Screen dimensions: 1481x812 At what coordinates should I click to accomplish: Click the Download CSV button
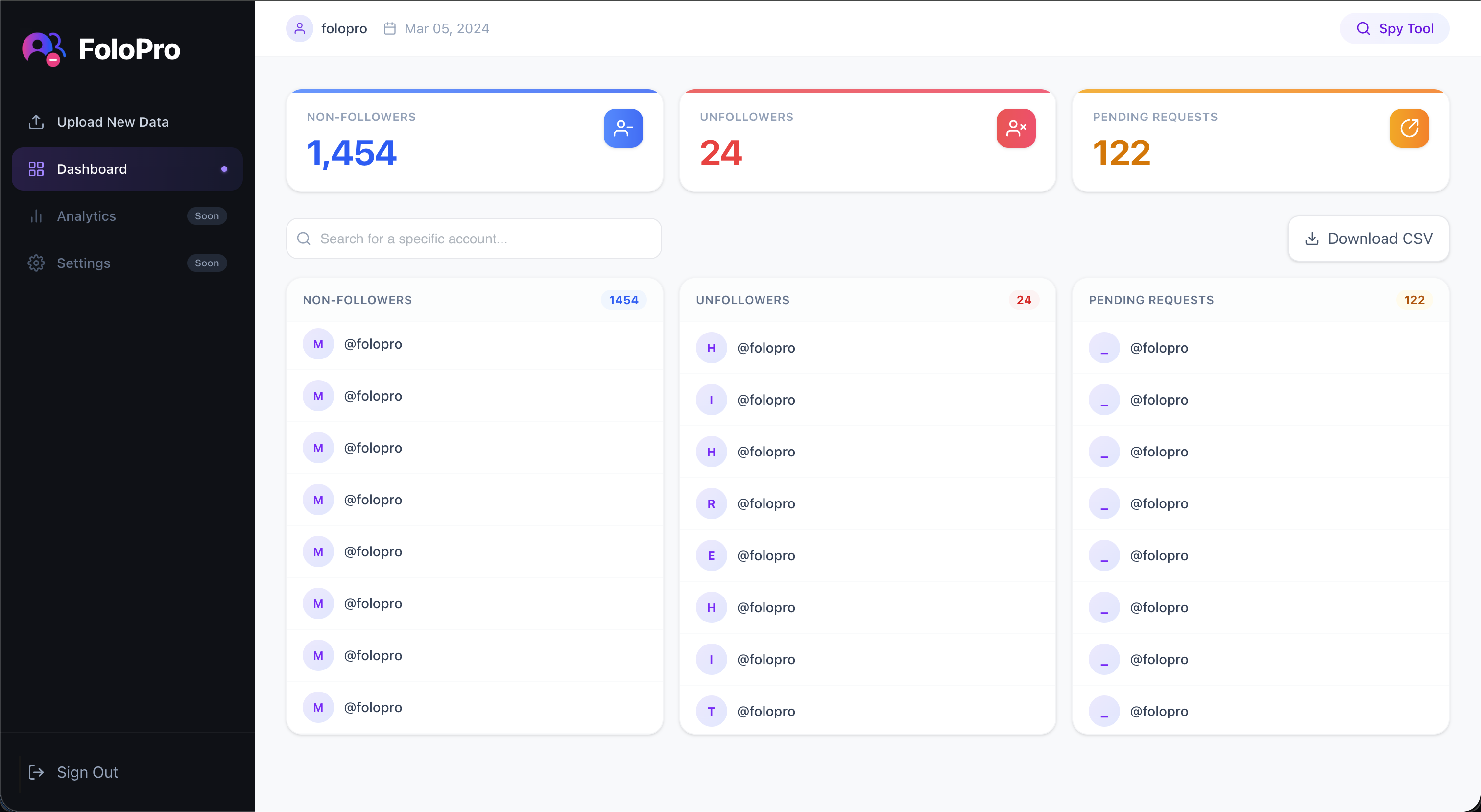1368,239
